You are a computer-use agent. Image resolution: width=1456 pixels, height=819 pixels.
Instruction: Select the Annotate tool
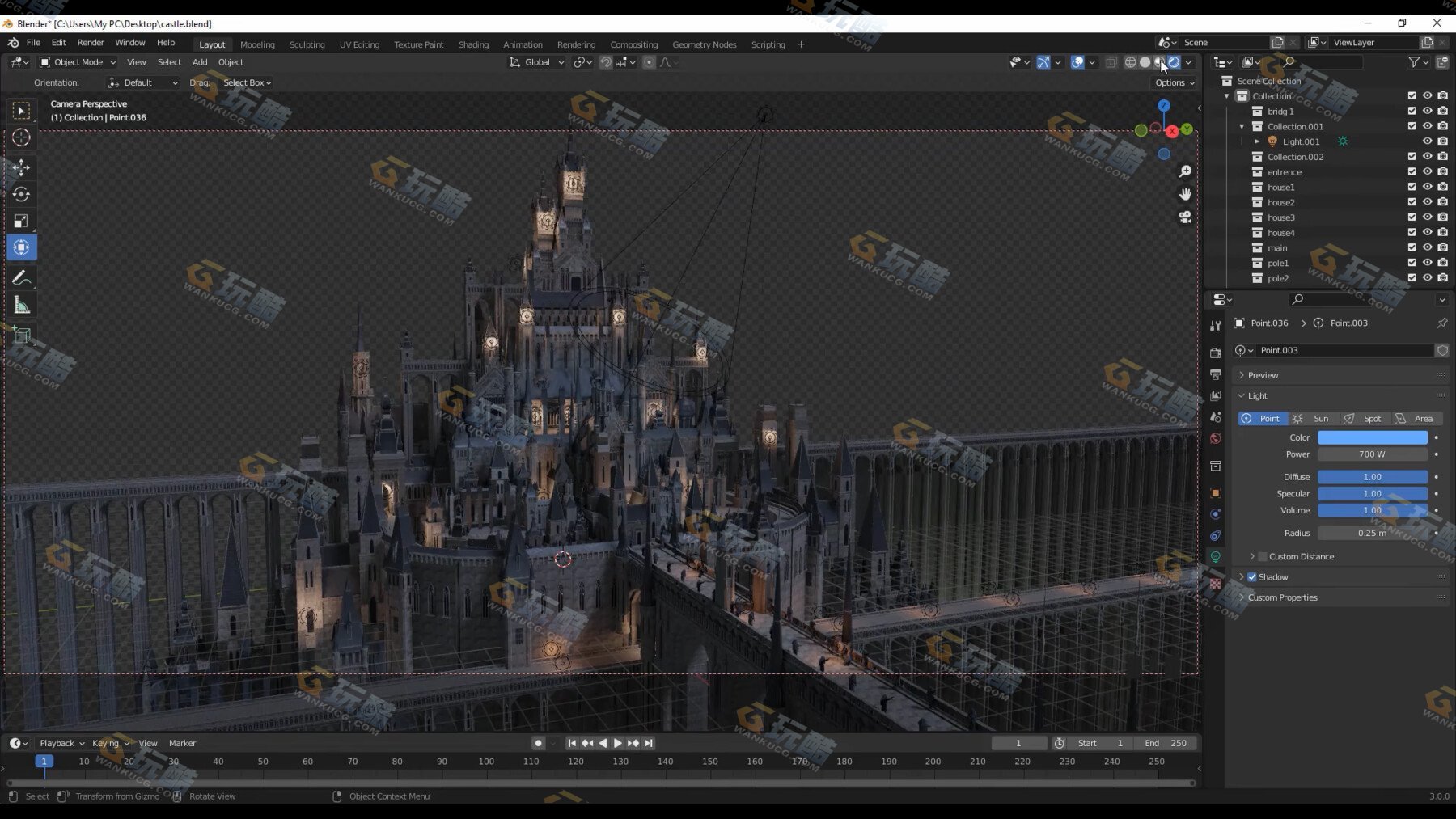pos(22,278)
